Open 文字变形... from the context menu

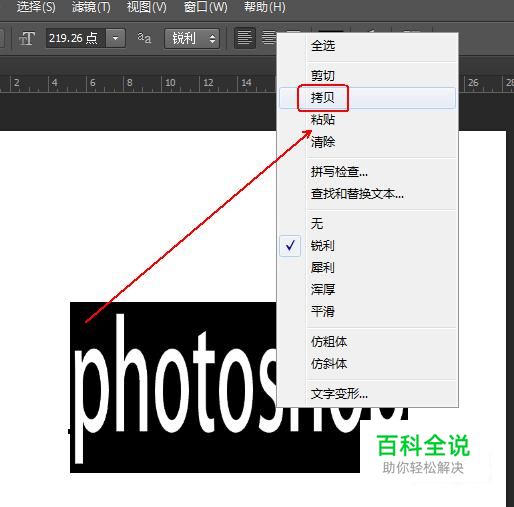click(x=367, y=394)
